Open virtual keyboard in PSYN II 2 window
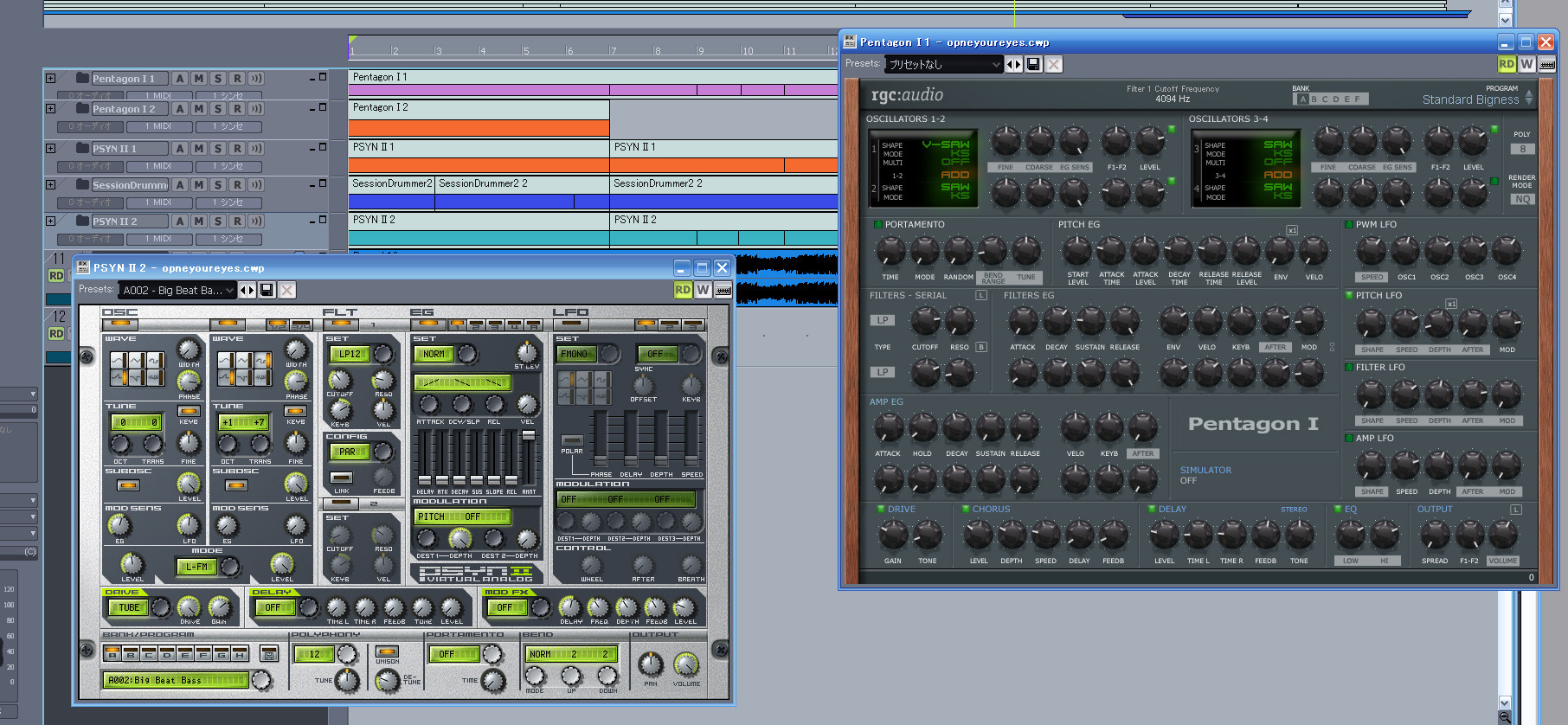The image size is (1568, 725). click(723, 290)
